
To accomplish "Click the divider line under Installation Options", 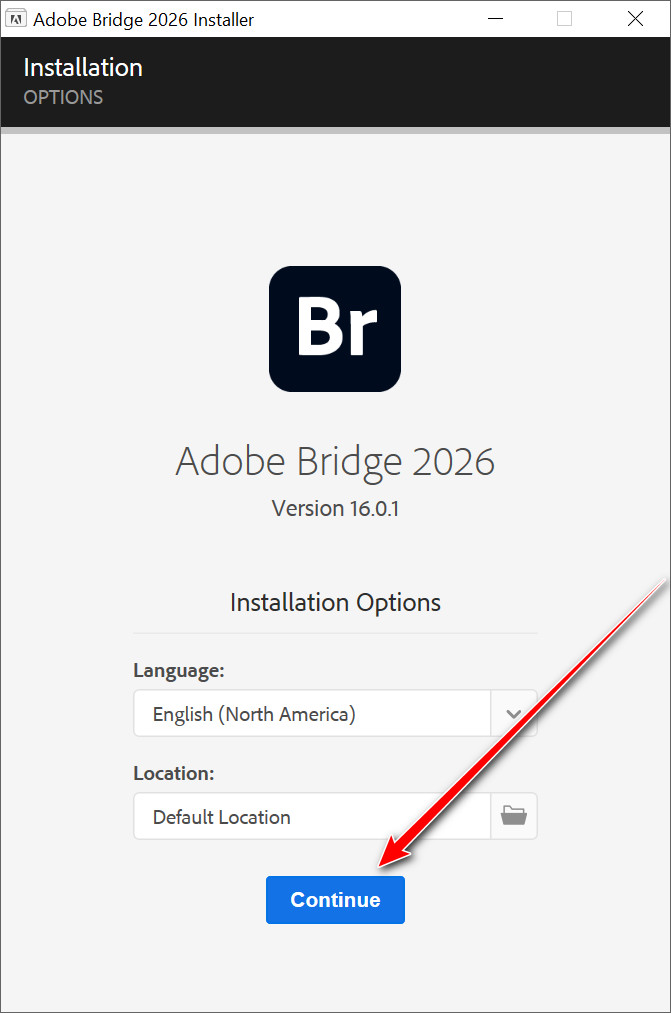I will [335, 632].
